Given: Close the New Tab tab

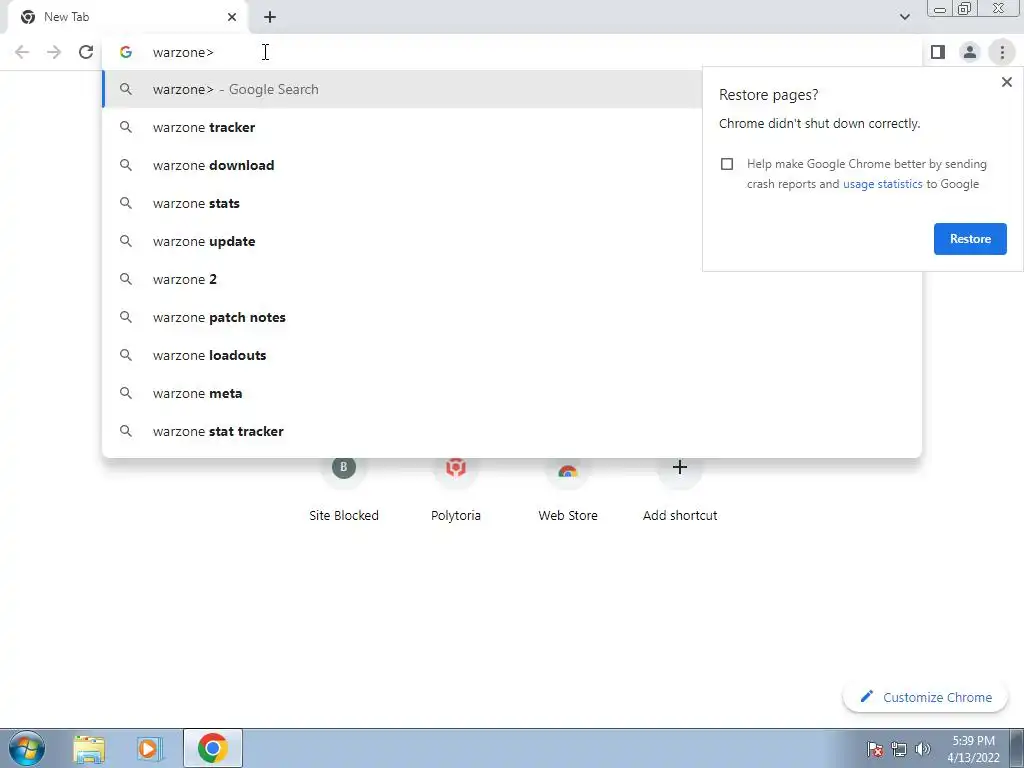Looking at the screenshot, I should coord(232,17).
